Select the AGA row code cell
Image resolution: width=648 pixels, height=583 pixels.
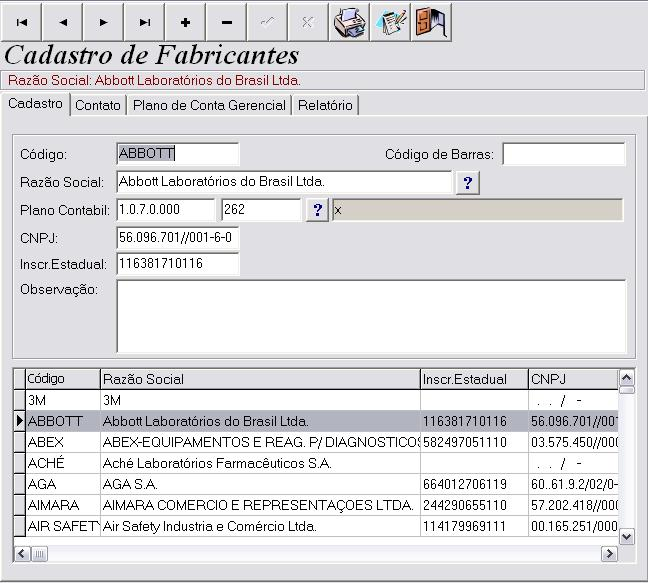click(63, 484)
